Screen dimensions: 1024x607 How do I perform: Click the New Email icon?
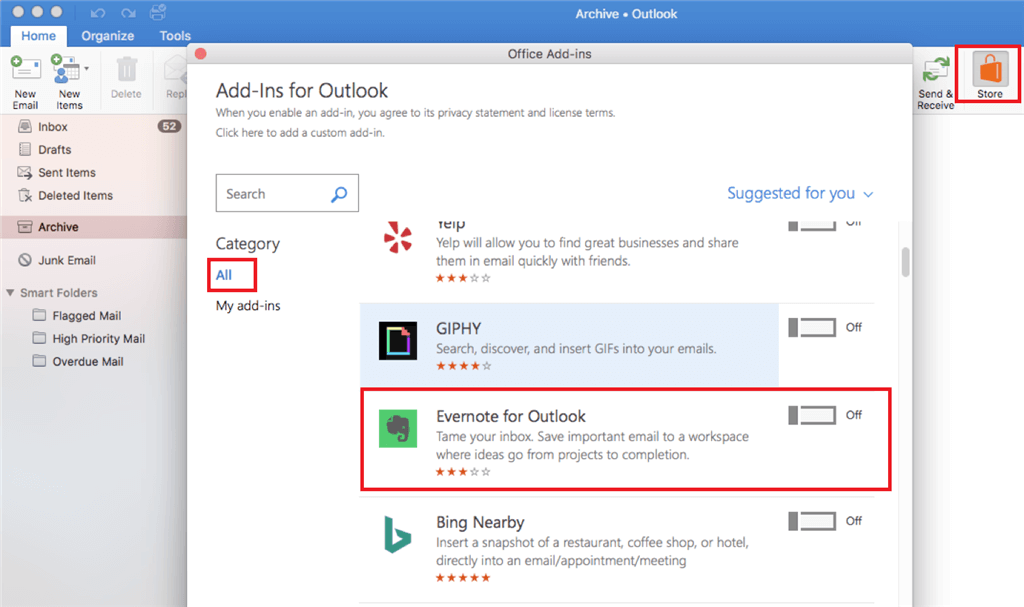pos(25,69)
